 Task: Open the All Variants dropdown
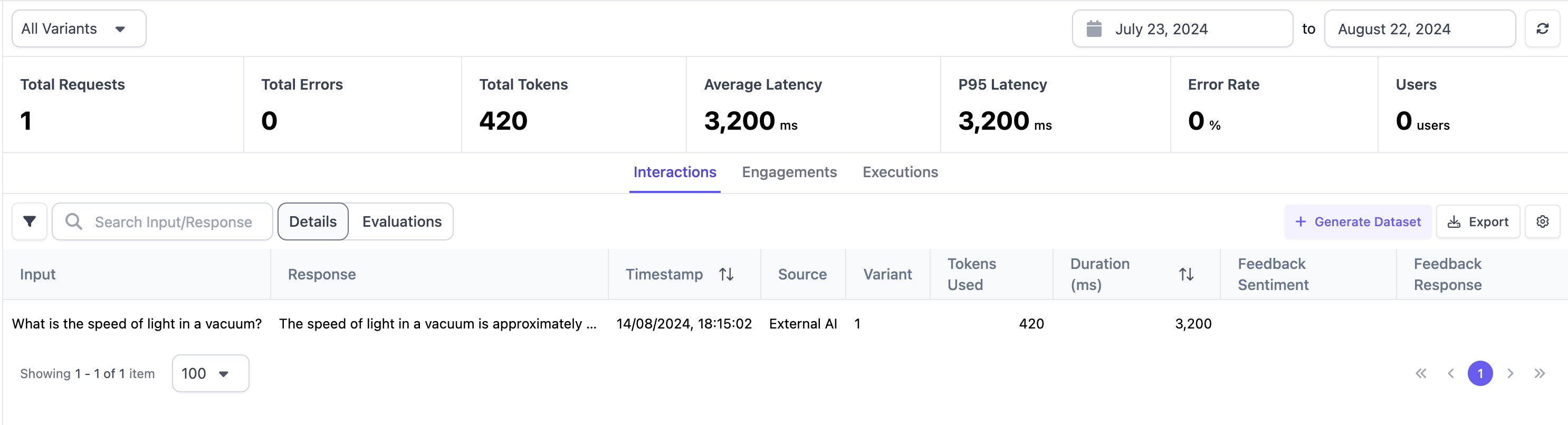pyautogui.click(x=79, y=28)
